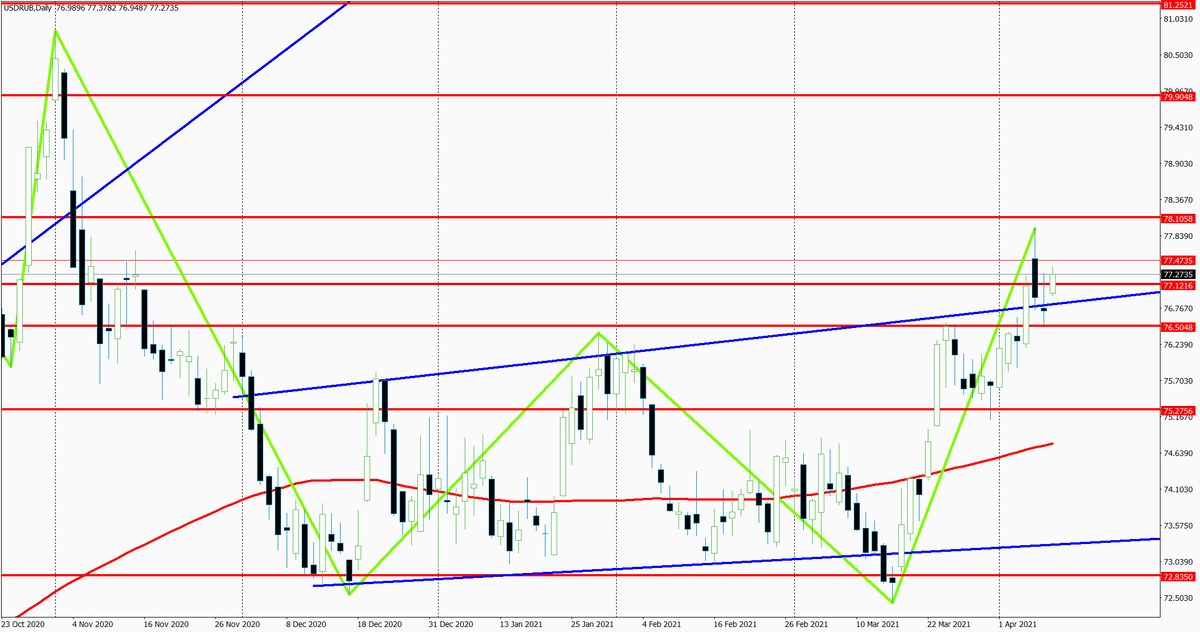
Task: Click the 76.2390 price scale value
Action: [1179, 345]
